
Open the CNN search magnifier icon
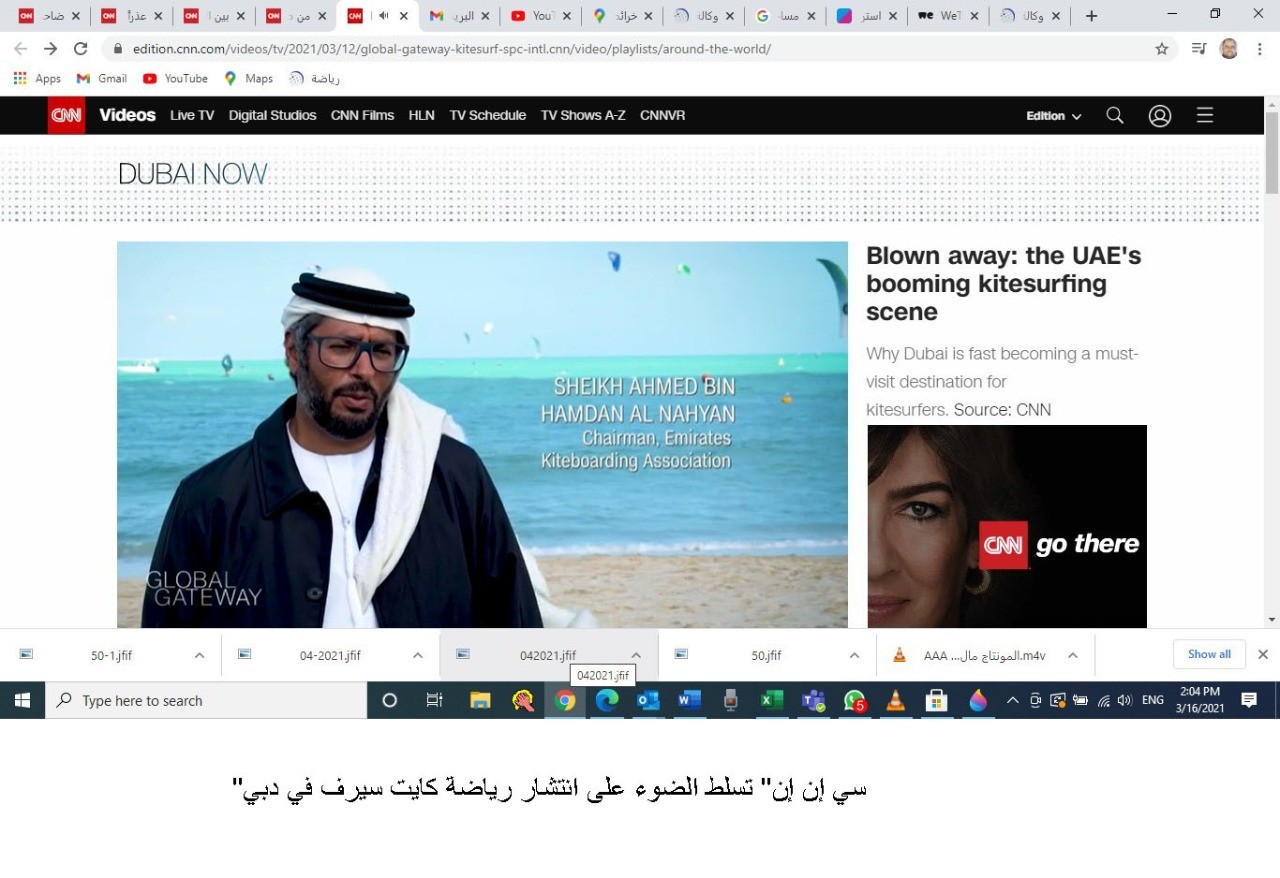1115,115
